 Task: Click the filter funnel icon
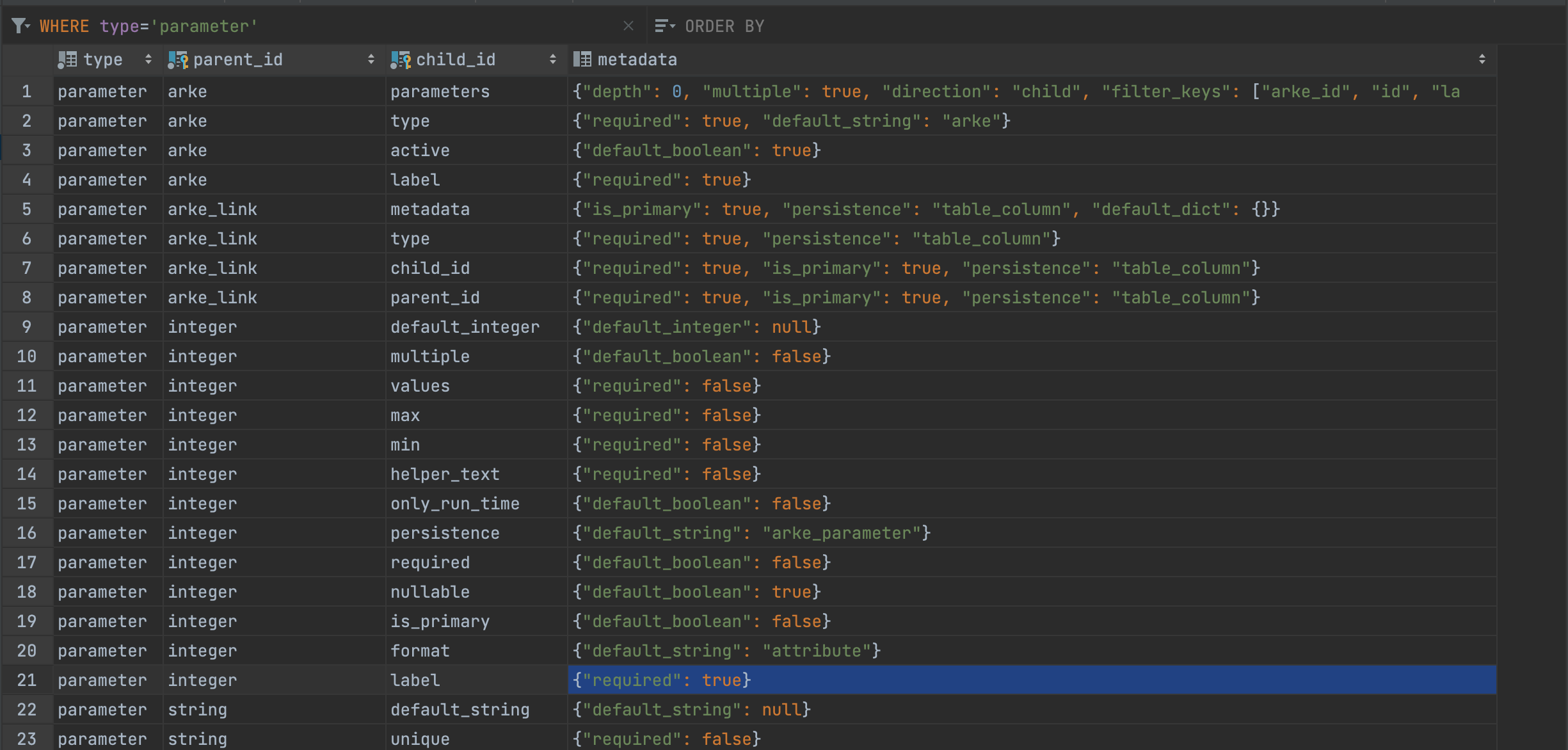[19, 26]
